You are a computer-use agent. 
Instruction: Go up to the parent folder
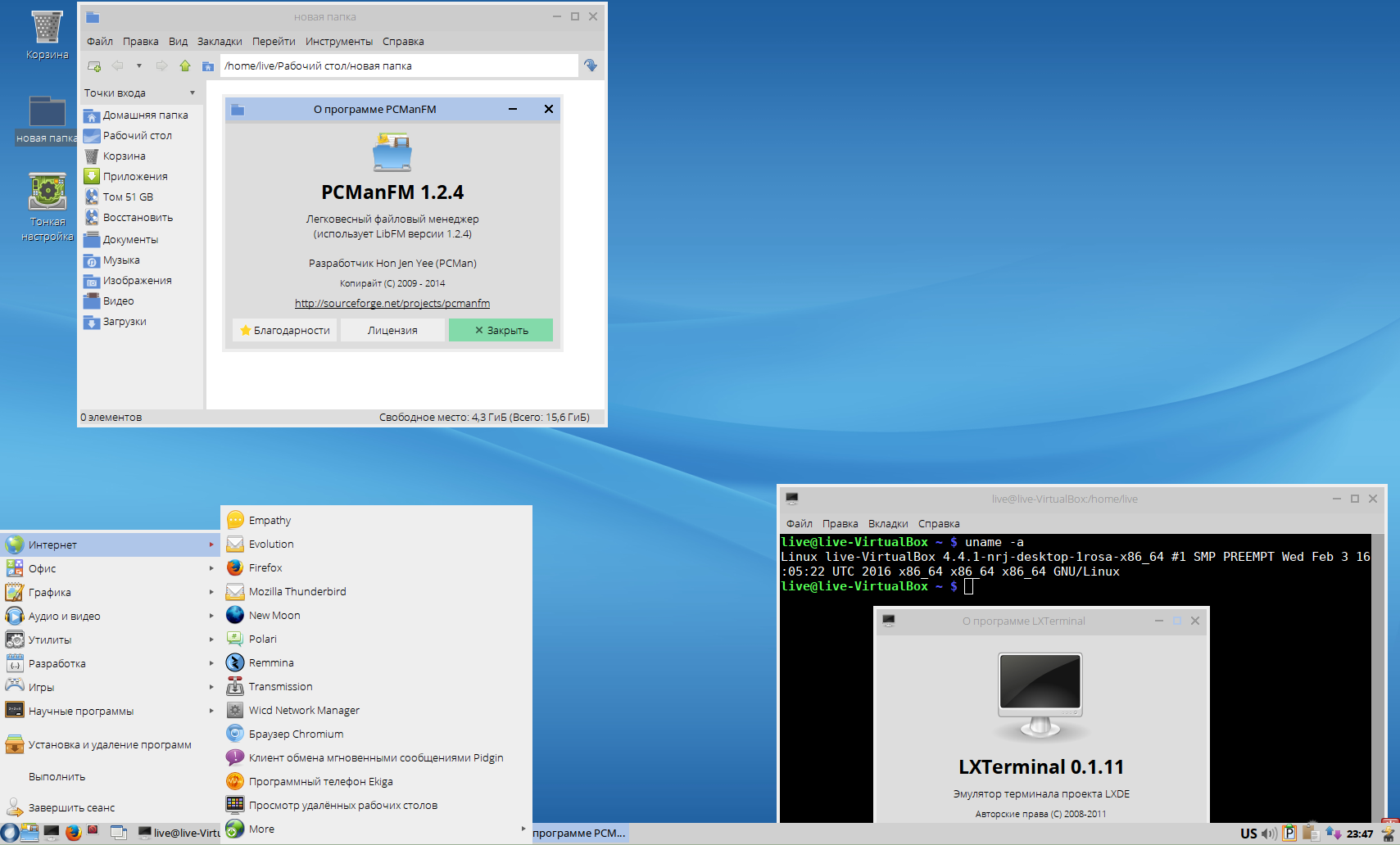pos(185,66)
